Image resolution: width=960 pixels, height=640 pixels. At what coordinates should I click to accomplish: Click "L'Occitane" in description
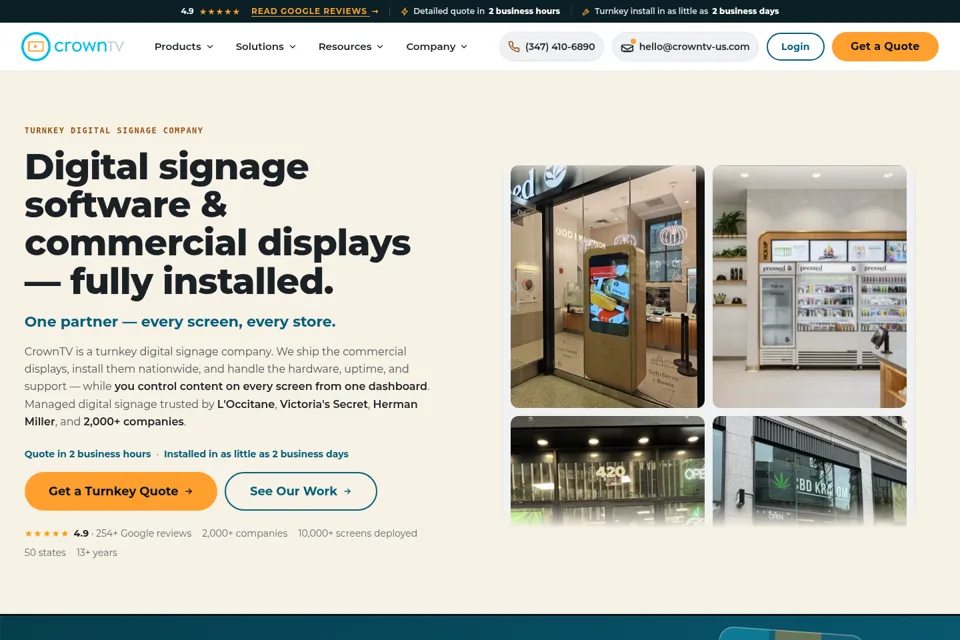[246, 404]
